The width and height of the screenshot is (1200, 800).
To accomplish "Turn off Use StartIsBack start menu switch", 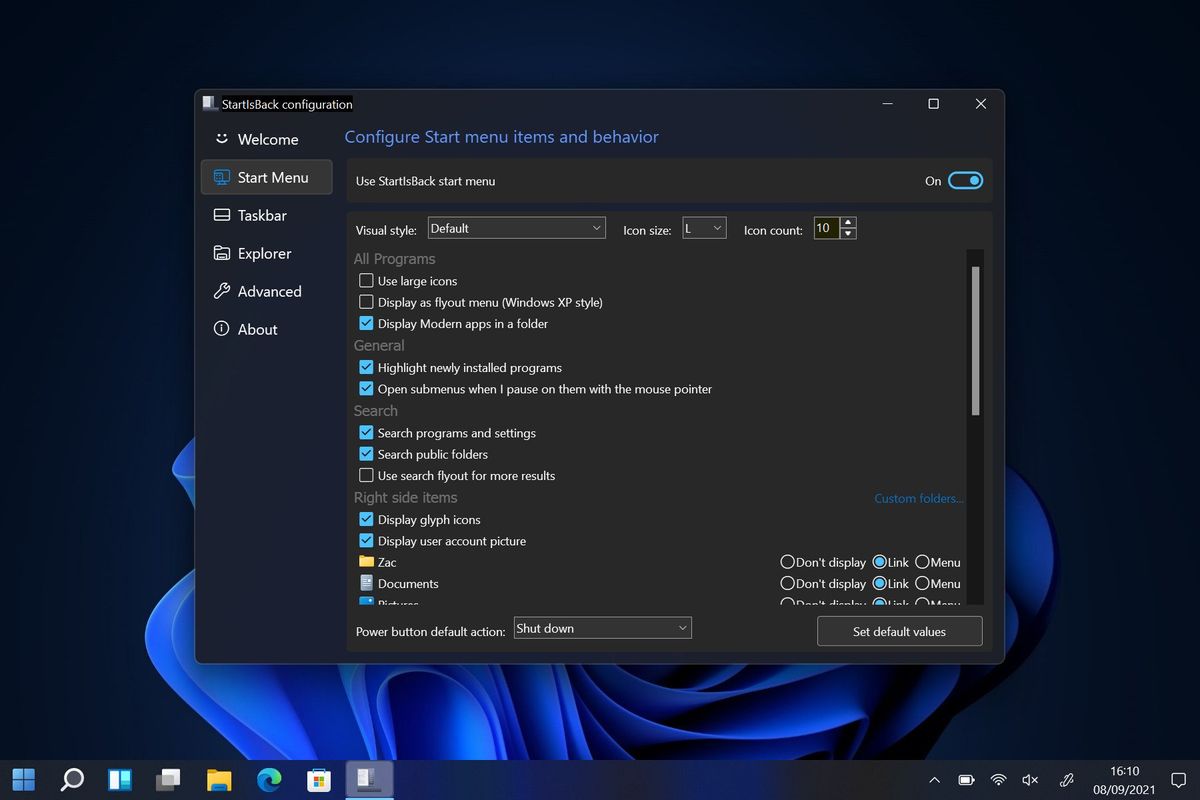I will (965, 181).
